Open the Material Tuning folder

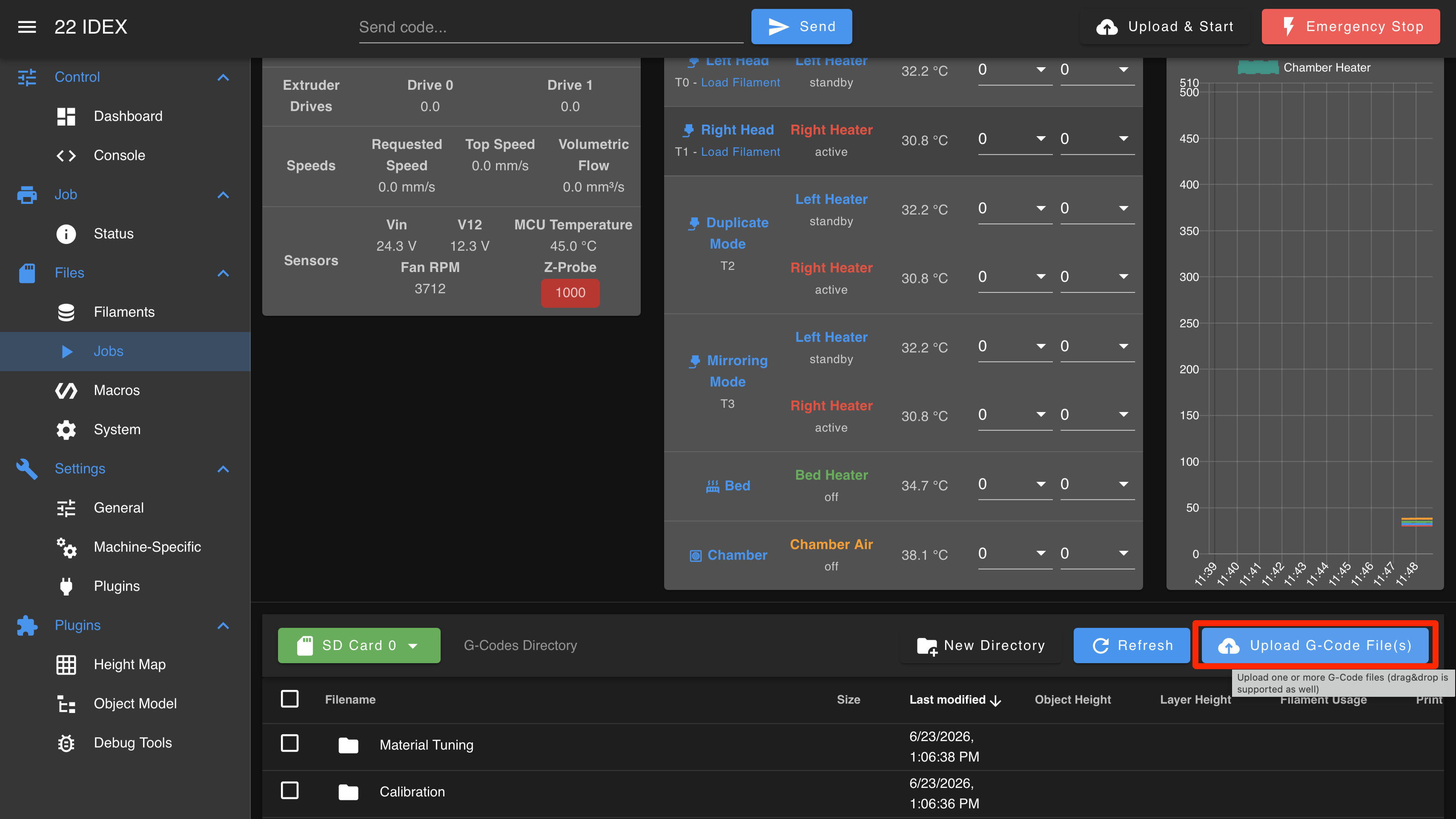(426, 745)
